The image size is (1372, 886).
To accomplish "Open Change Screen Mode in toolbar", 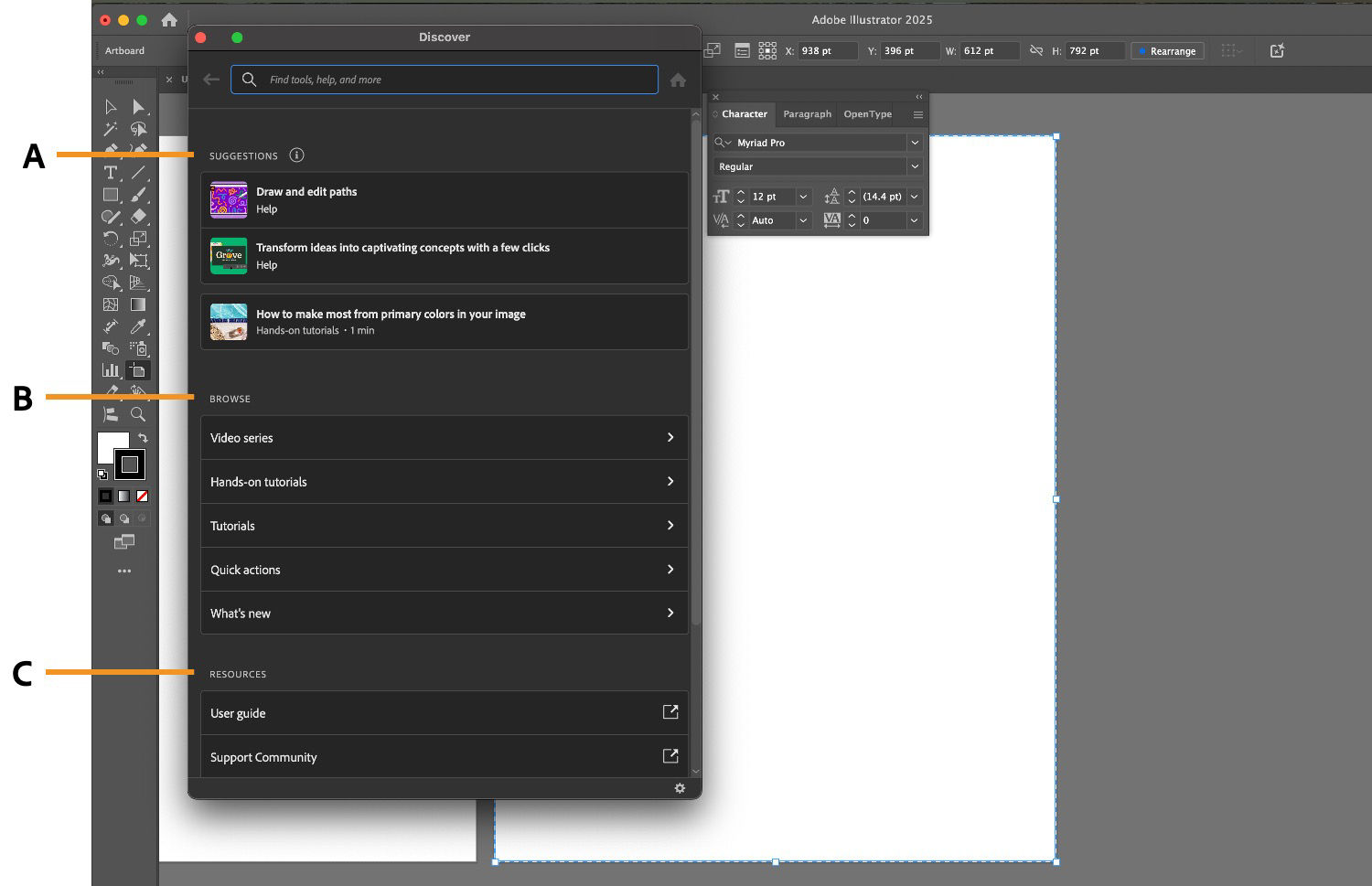I will 124,542.
